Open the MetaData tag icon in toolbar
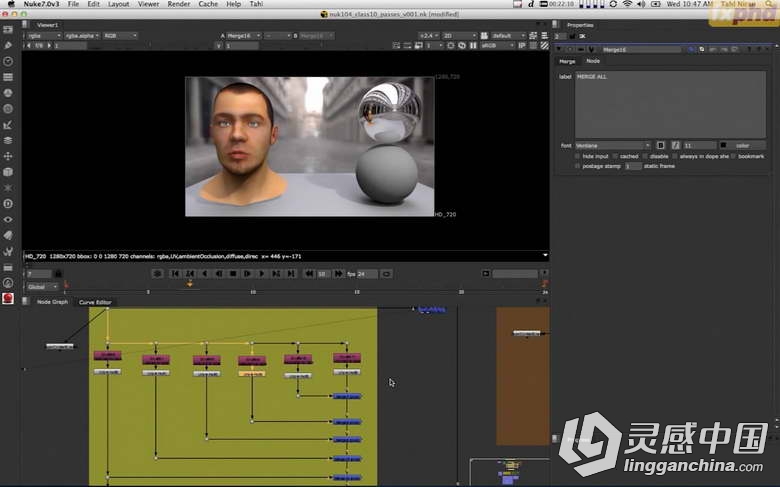 point(8,235)
